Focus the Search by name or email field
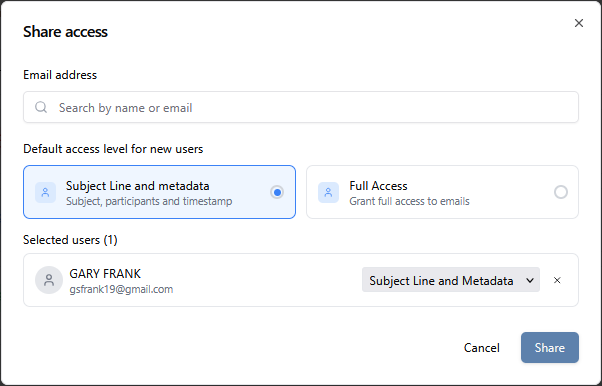This screenshot has height=386, width=602. (x=301, y=107)
